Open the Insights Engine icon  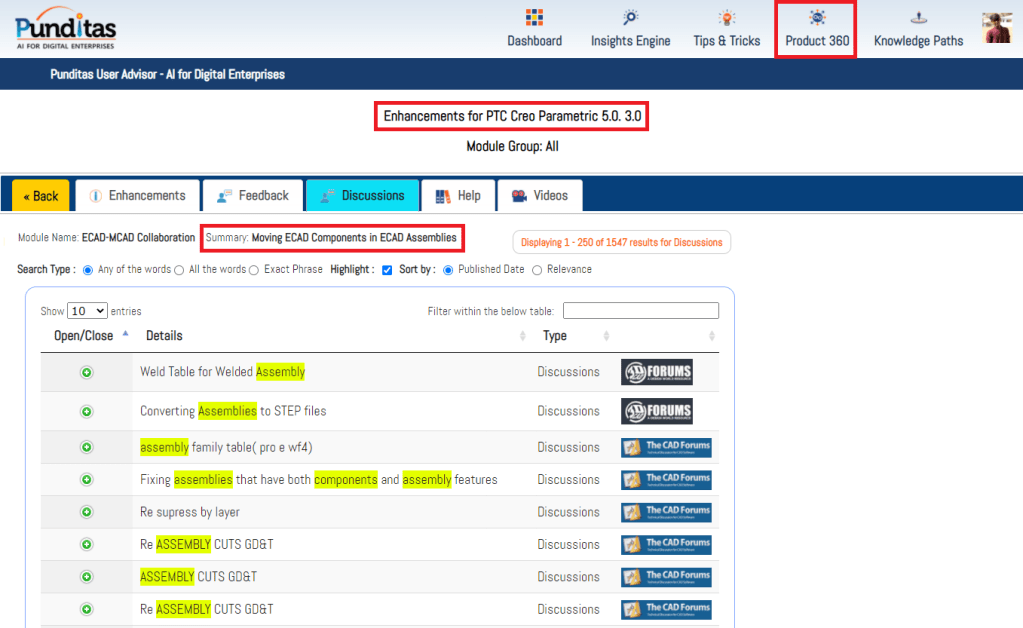point(630,18)
